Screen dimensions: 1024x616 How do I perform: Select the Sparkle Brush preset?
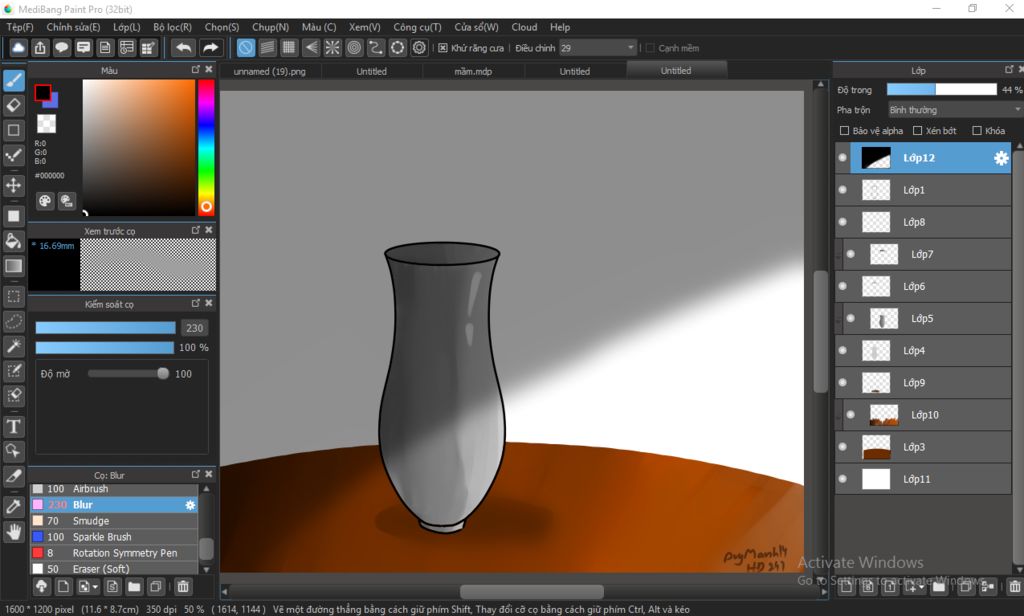coord(104,537)
